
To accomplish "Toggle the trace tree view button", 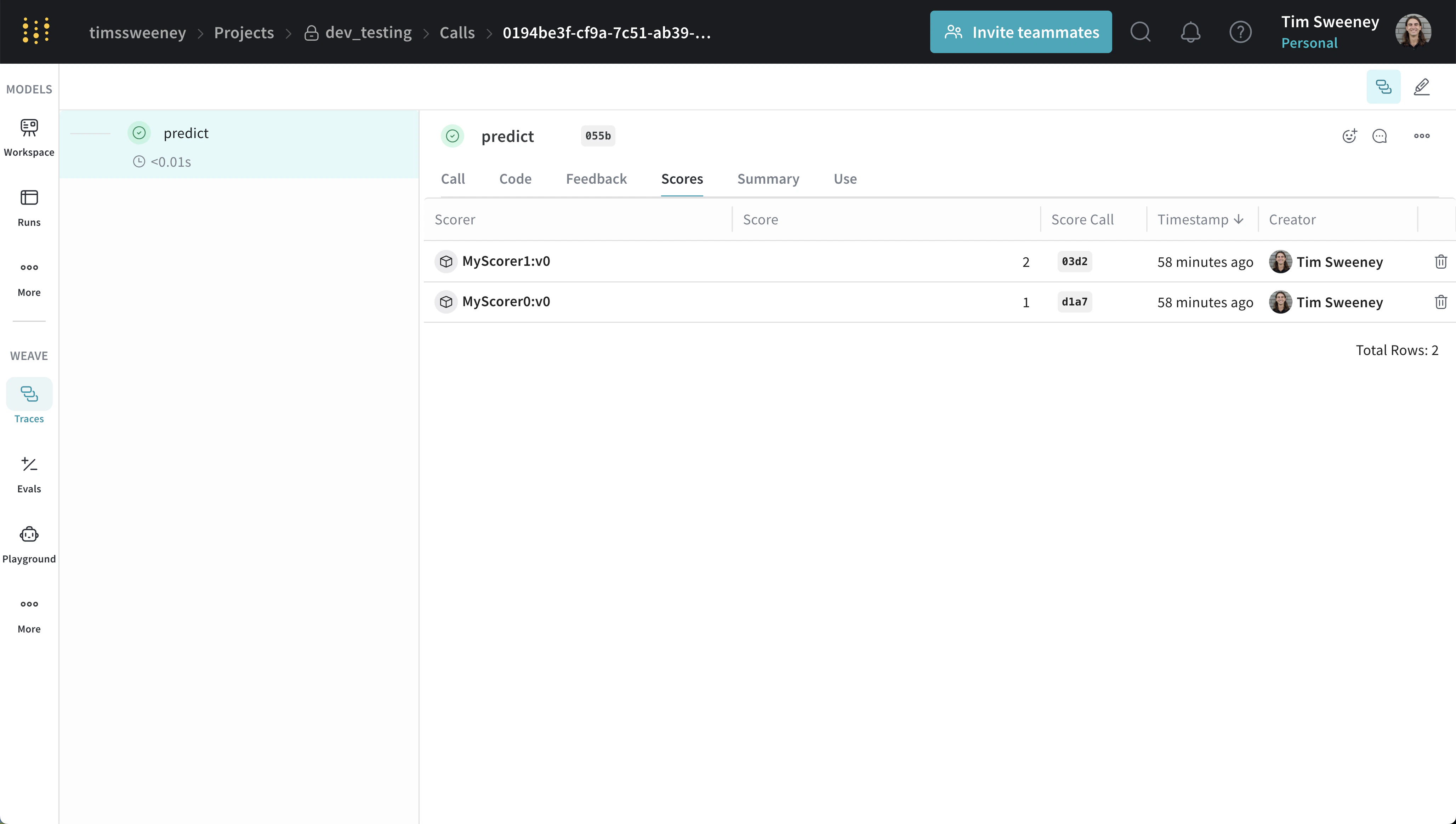I will tap(1383, 87).
